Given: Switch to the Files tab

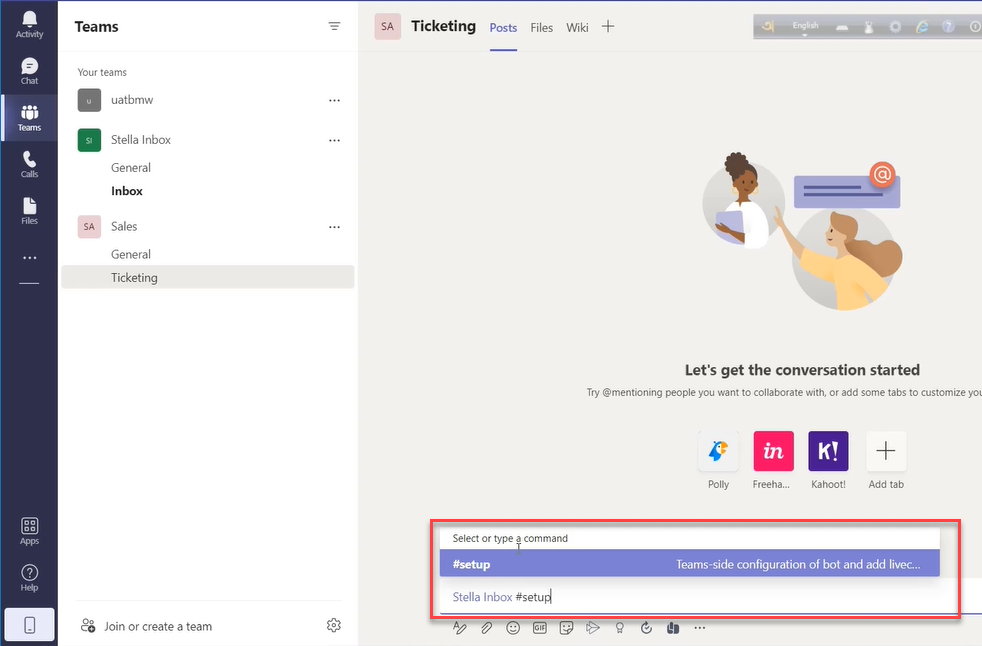Looking at the screenshot, I should [541, 28].
